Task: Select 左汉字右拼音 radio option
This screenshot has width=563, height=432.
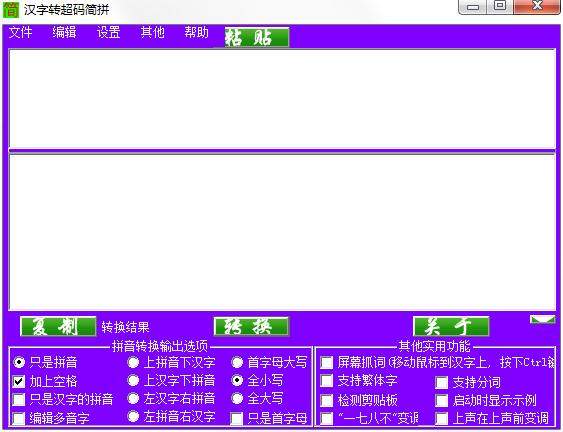Action: 133,398
